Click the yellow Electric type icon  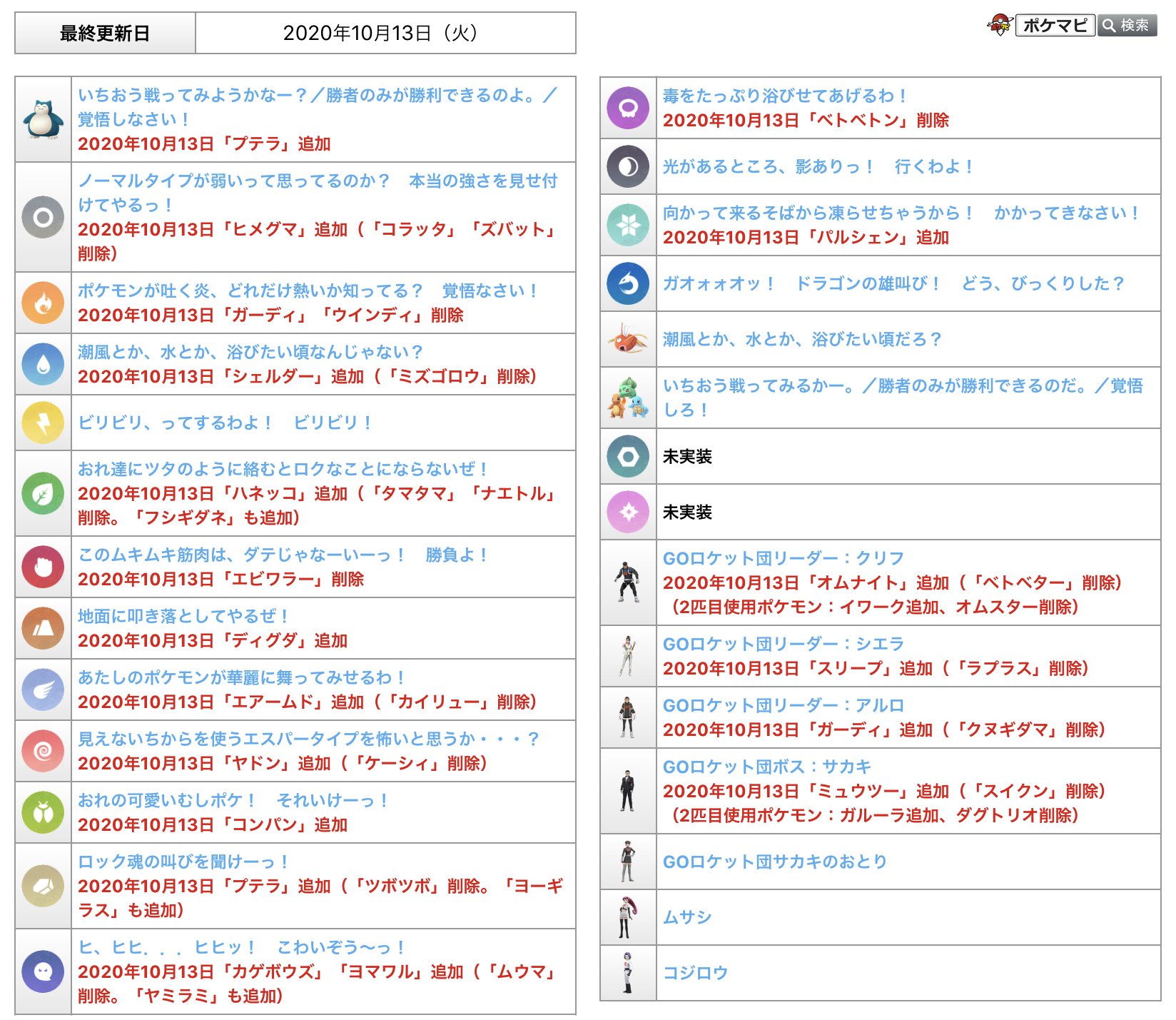pyautogui.click(x=43, y=423)
